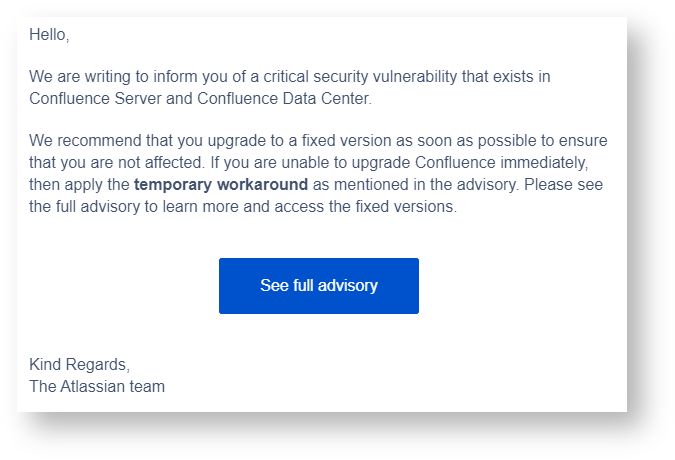Click the bold temporary workaround text
The width and height of the screenshot is (675, 460).
pos(220,185)
